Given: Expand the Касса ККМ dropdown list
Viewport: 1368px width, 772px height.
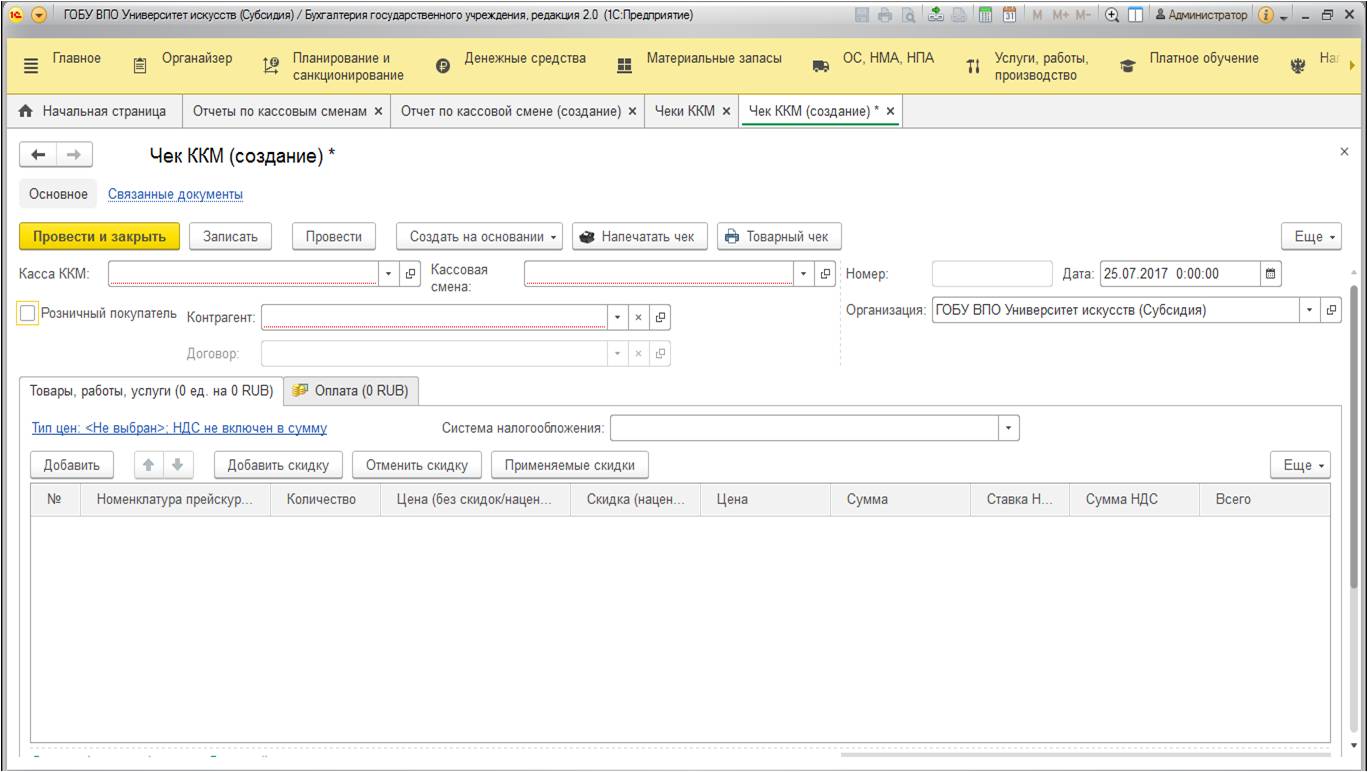Looking at the screenshot, I should (390, 273).
